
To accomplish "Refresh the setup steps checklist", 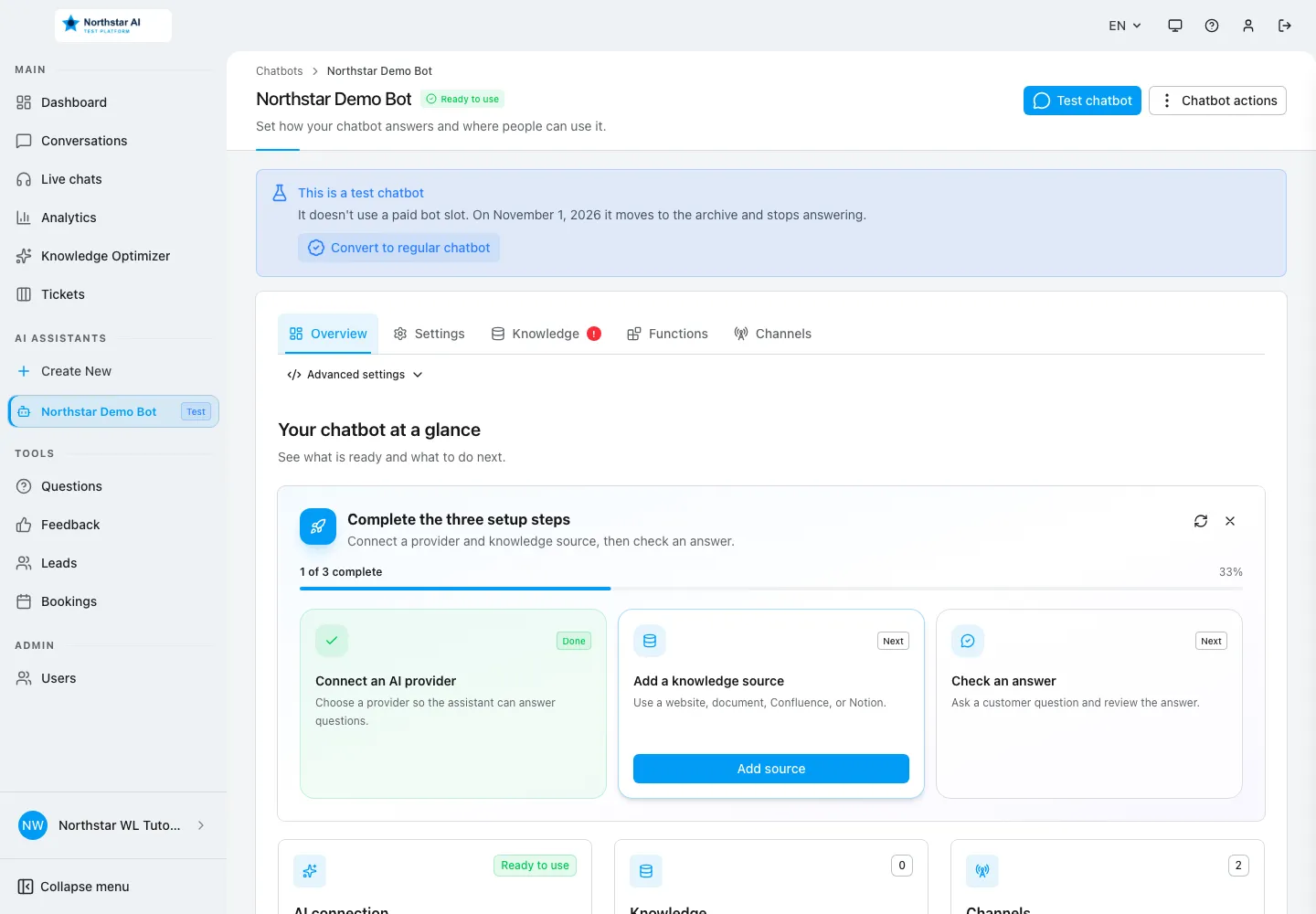I will pyautogui.click(x=1201, y=521).
